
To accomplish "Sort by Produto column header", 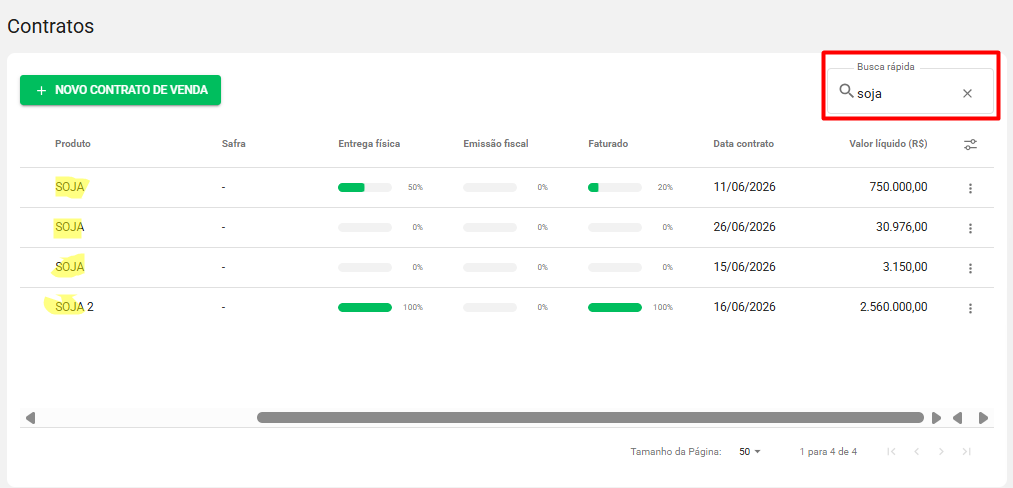I will point(73,143).
